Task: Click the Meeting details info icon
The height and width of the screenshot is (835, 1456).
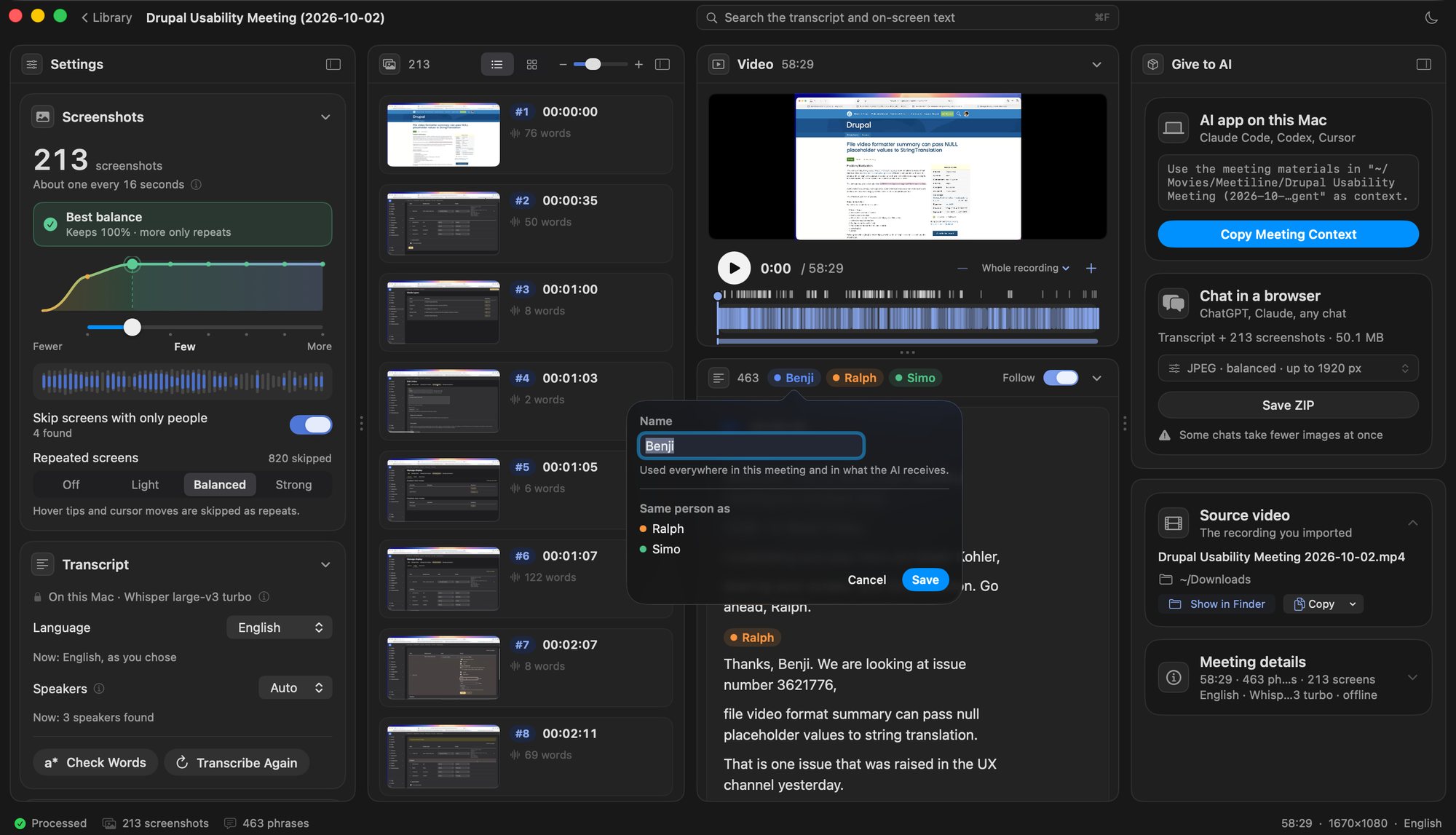Action: pos(1174,677)
